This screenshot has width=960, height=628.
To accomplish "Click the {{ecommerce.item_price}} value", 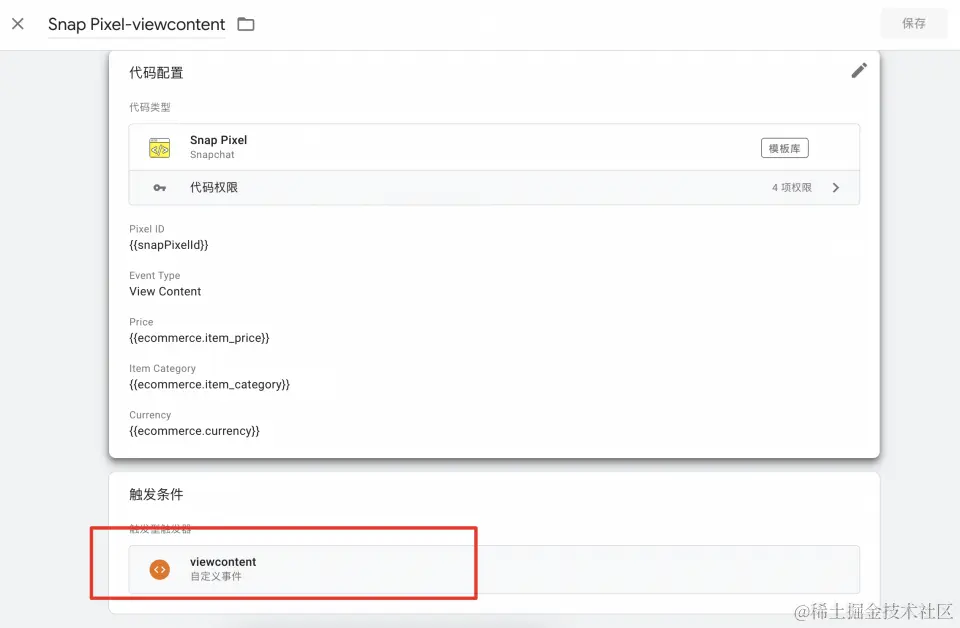I will point(199,338).
